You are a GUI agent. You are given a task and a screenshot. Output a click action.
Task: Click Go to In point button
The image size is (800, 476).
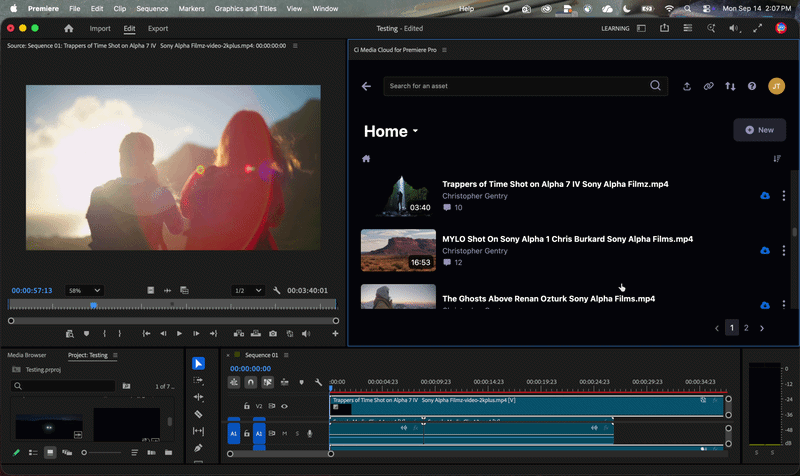pyautogui.click(x=146, y=334)
